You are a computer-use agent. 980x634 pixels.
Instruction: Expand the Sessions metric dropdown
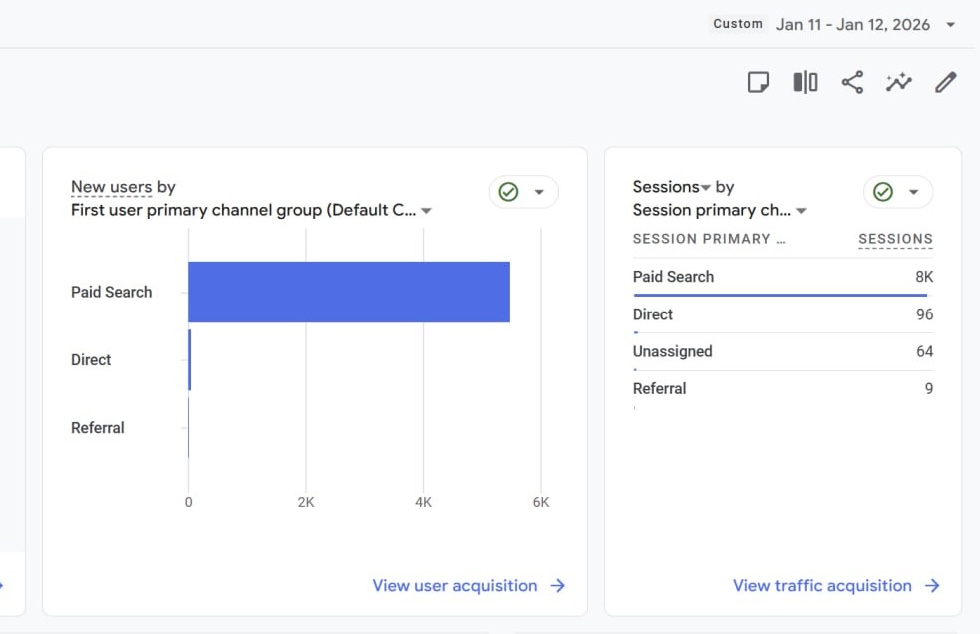click(x=705, y=188)
